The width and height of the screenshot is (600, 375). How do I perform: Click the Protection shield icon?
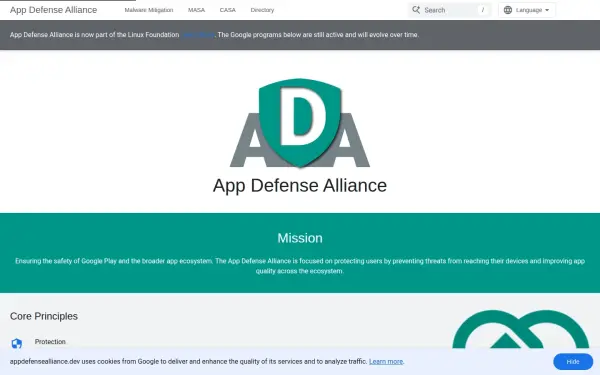click(x=16, y=343)
